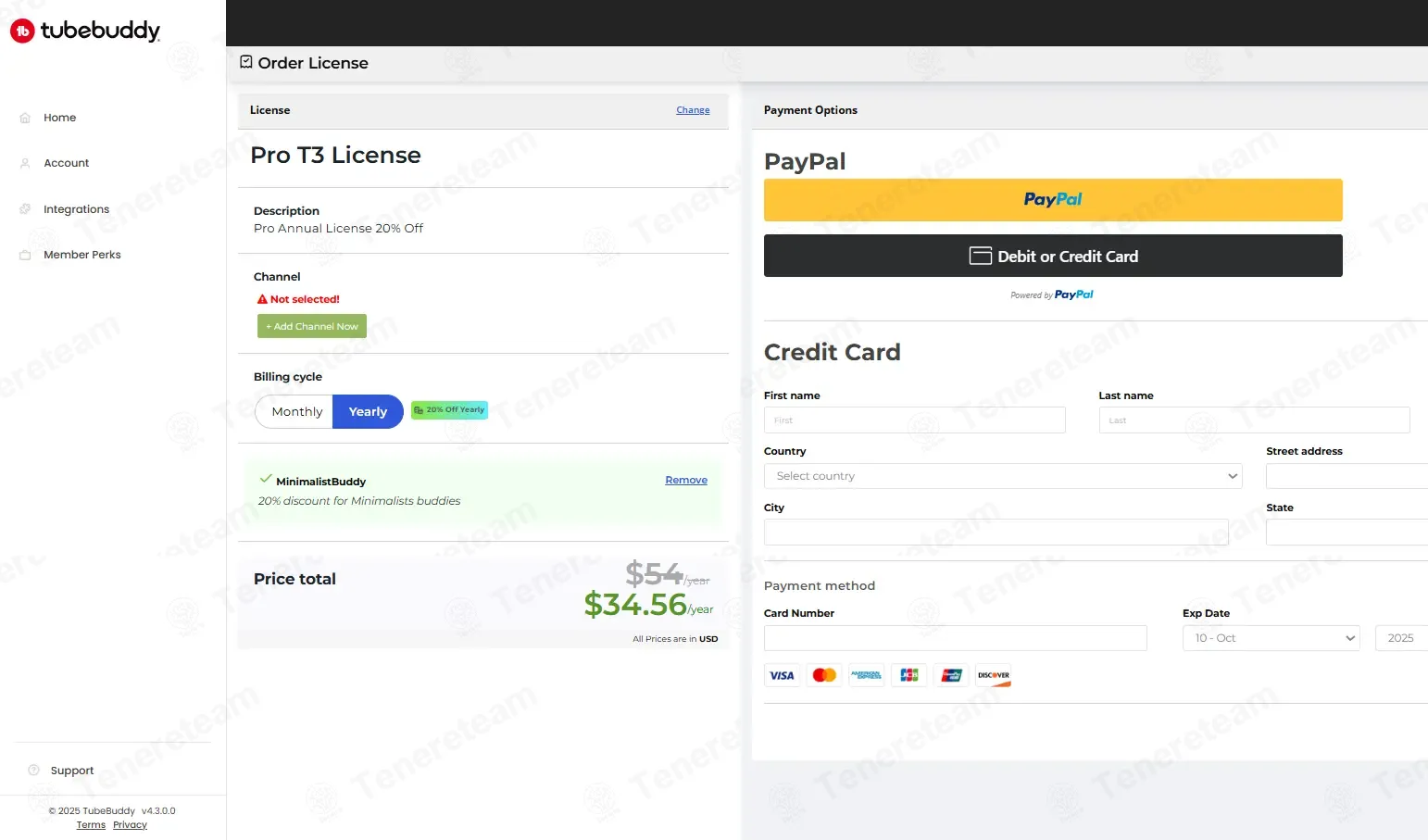Click the City input field

pos(996,533)
